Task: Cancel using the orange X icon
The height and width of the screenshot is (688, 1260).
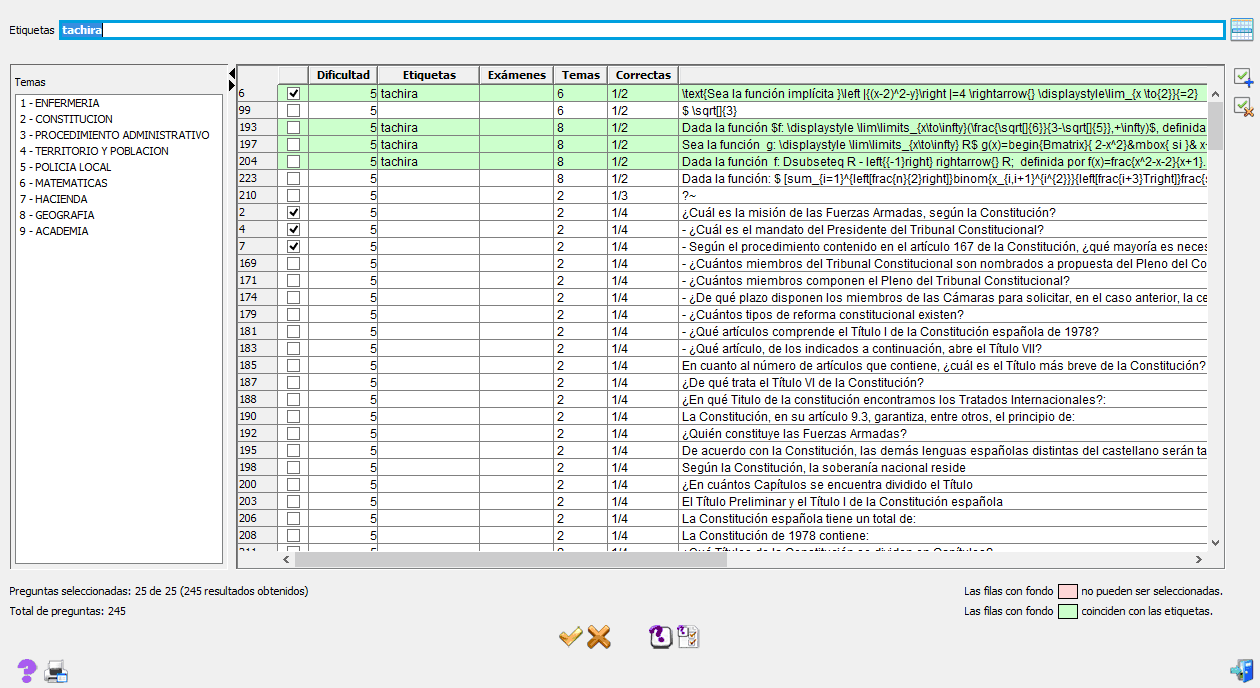Action: click(x=599, y=636)
